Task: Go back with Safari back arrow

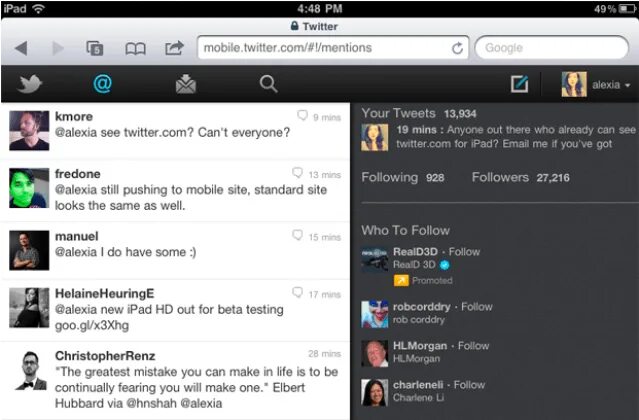Action: 21,48
